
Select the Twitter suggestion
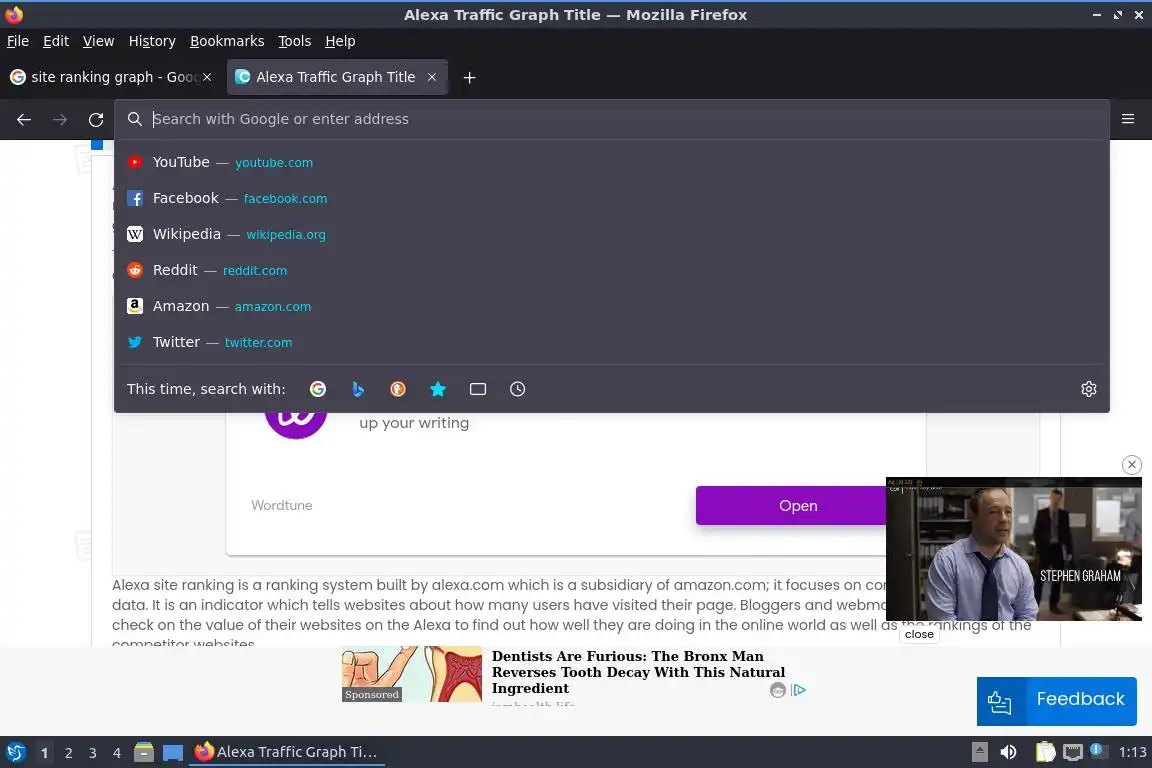[611, 342]
